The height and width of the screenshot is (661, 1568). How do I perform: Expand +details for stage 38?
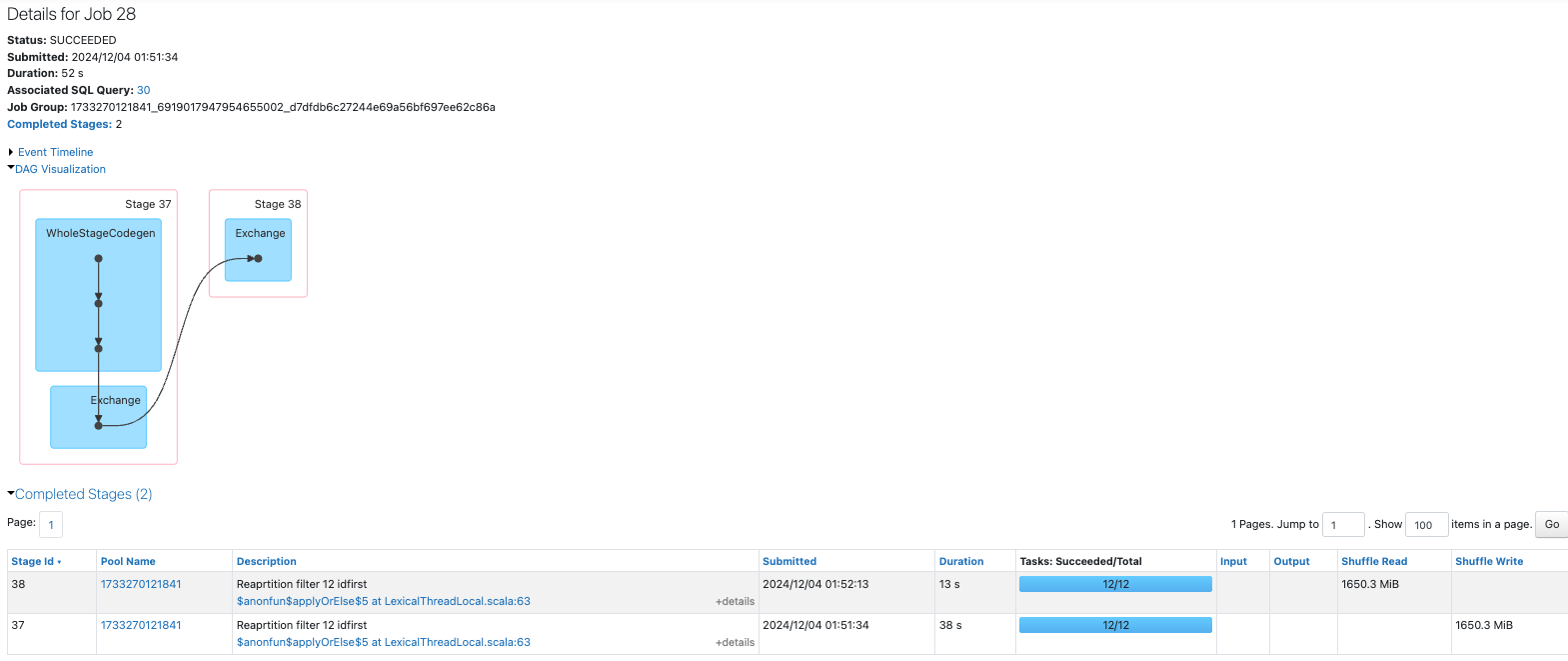pyautogui.click(x=735, y=601)
